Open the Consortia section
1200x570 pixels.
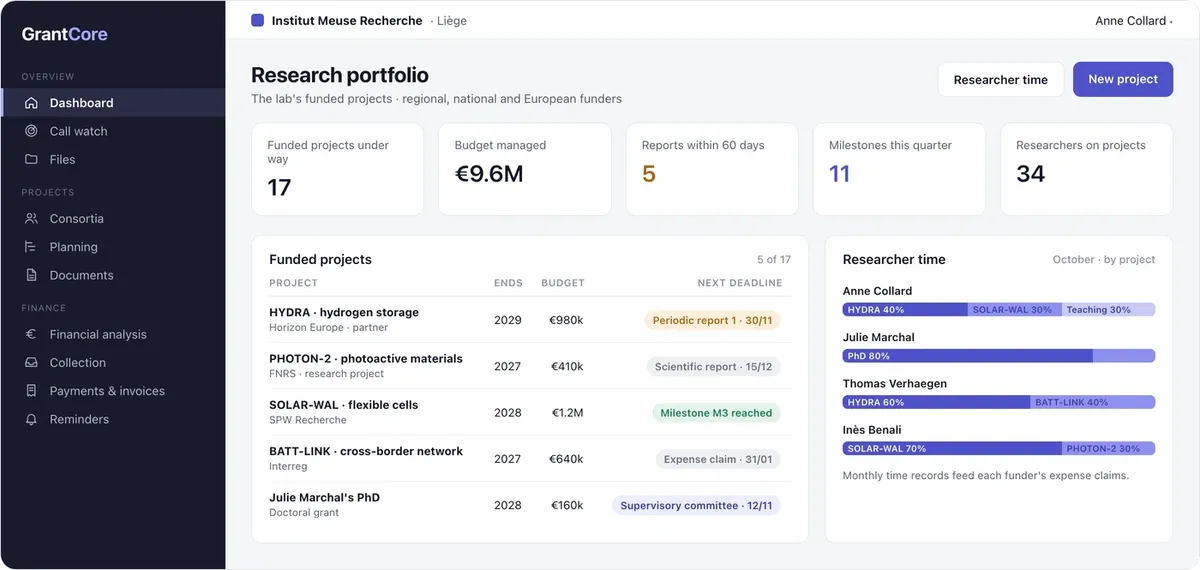tap(113, 218)
